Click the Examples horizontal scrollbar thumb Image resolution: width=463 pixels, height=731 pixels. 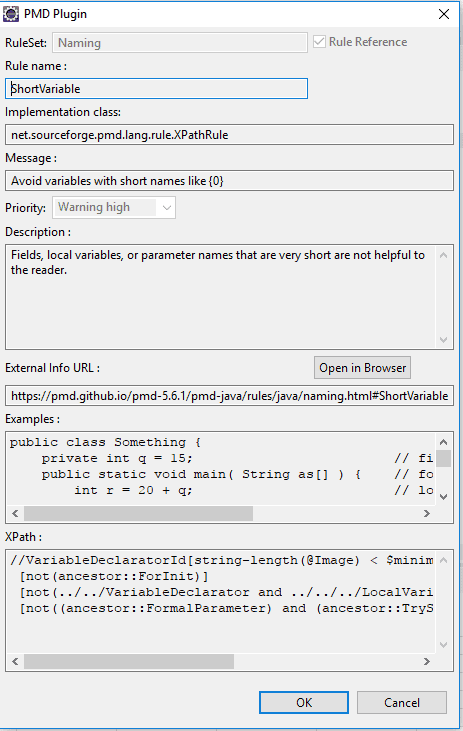[x=138, y=513]
